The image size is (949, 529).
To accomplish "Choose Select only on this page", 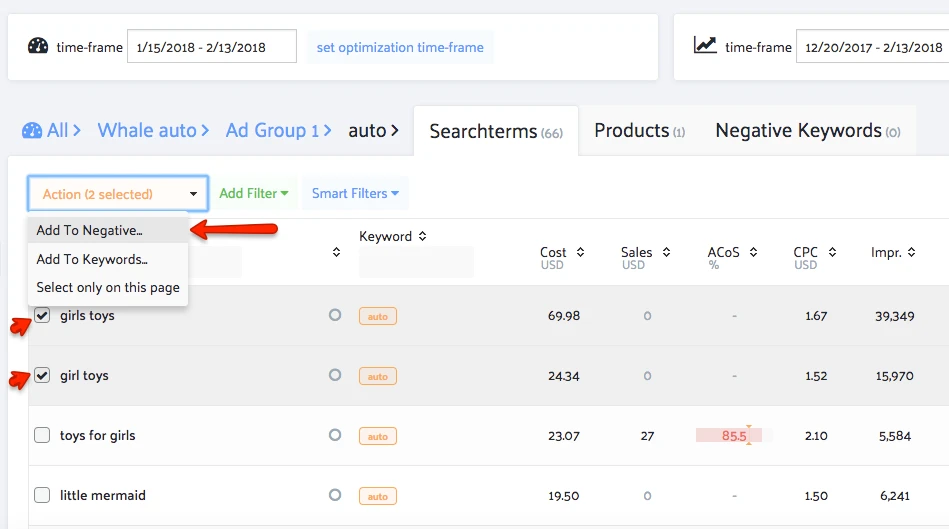I will (108, 288).
